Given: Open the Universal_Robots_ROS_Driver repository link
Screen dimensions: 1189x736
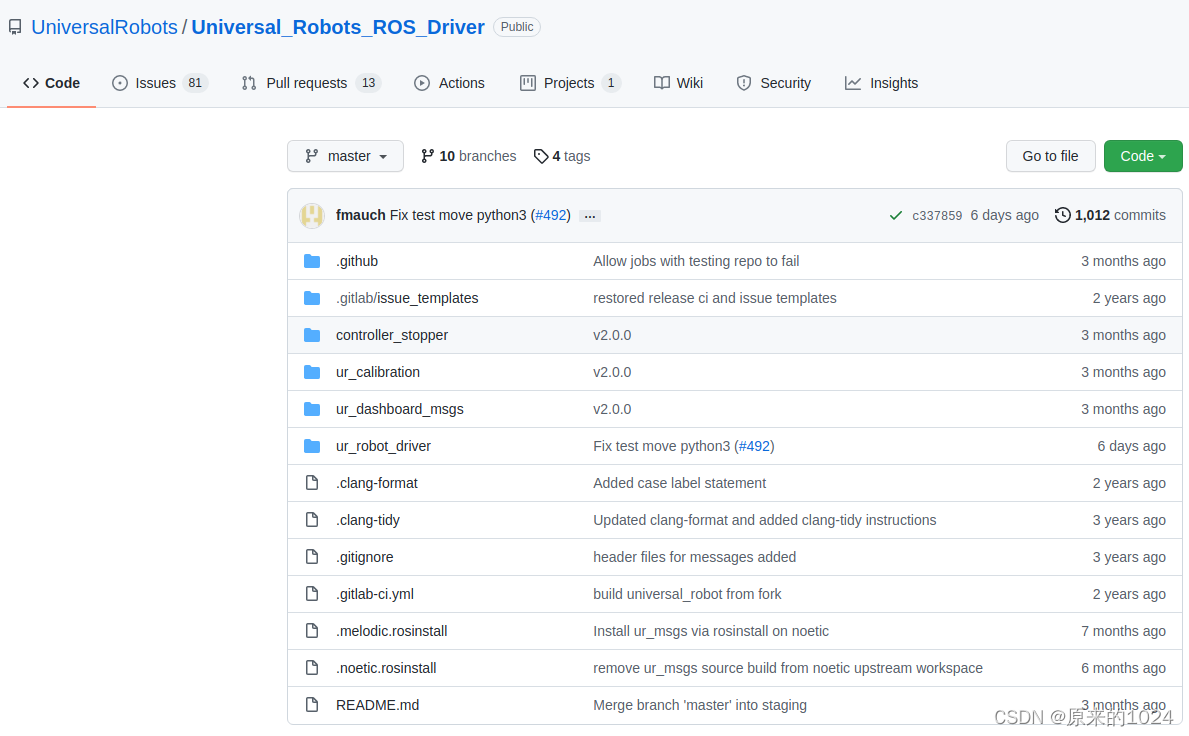Looking at the screenshot, I should click(x=337, y=27).
